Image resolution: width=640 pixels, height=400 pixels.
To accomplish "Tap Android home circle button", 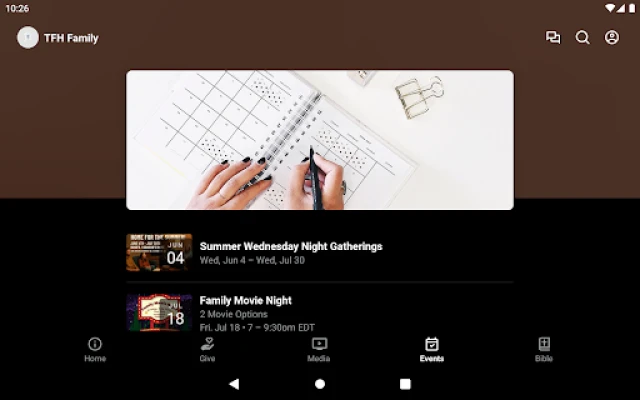I will click(320, 384).
